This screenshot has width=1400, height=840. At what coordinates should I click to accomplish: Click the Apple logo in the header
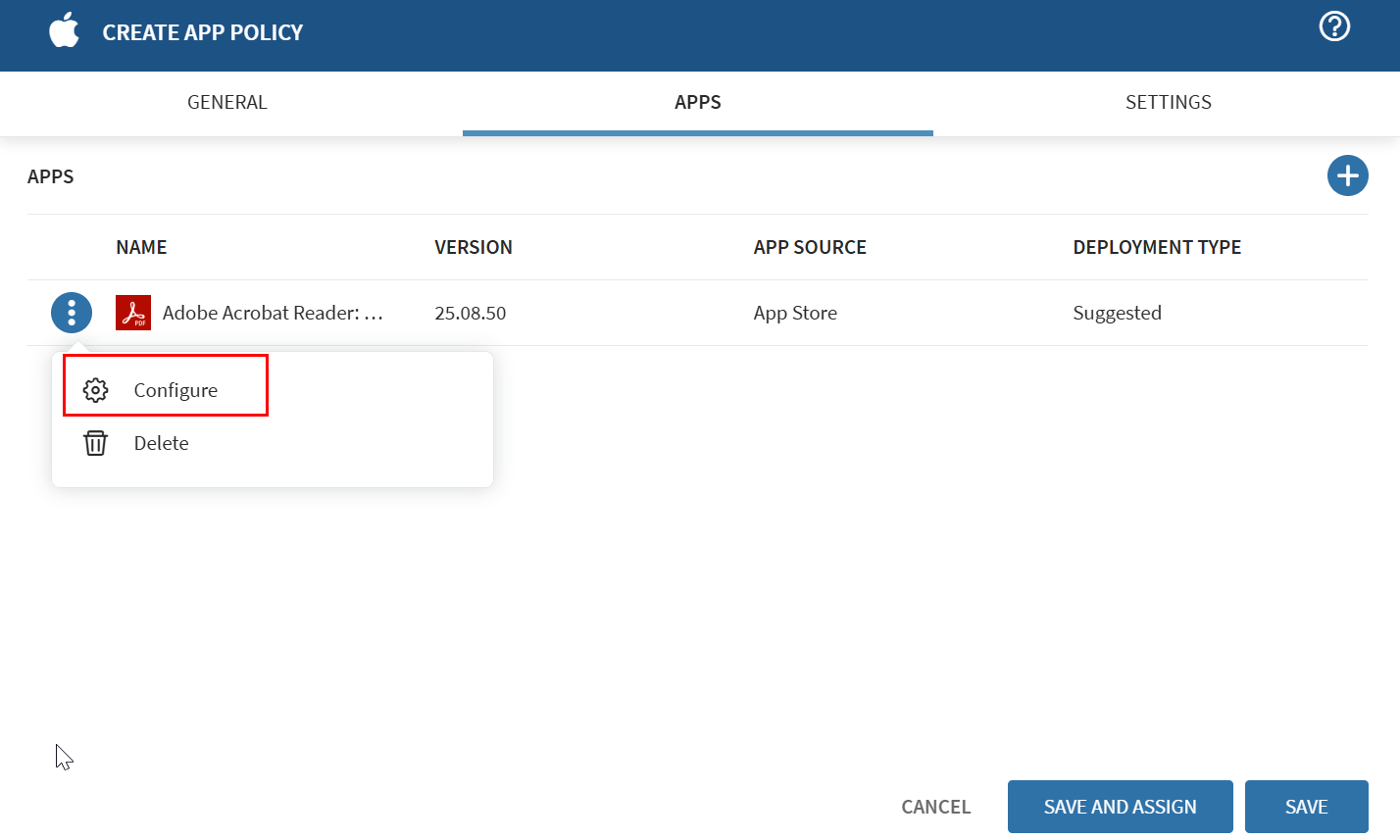tap(63, 31)
